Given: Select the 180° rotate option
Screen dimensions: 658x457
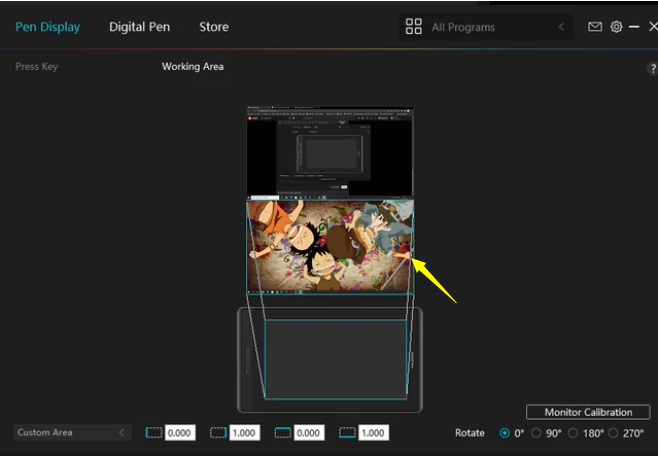Looking at the screenshot, I should 572,433.
